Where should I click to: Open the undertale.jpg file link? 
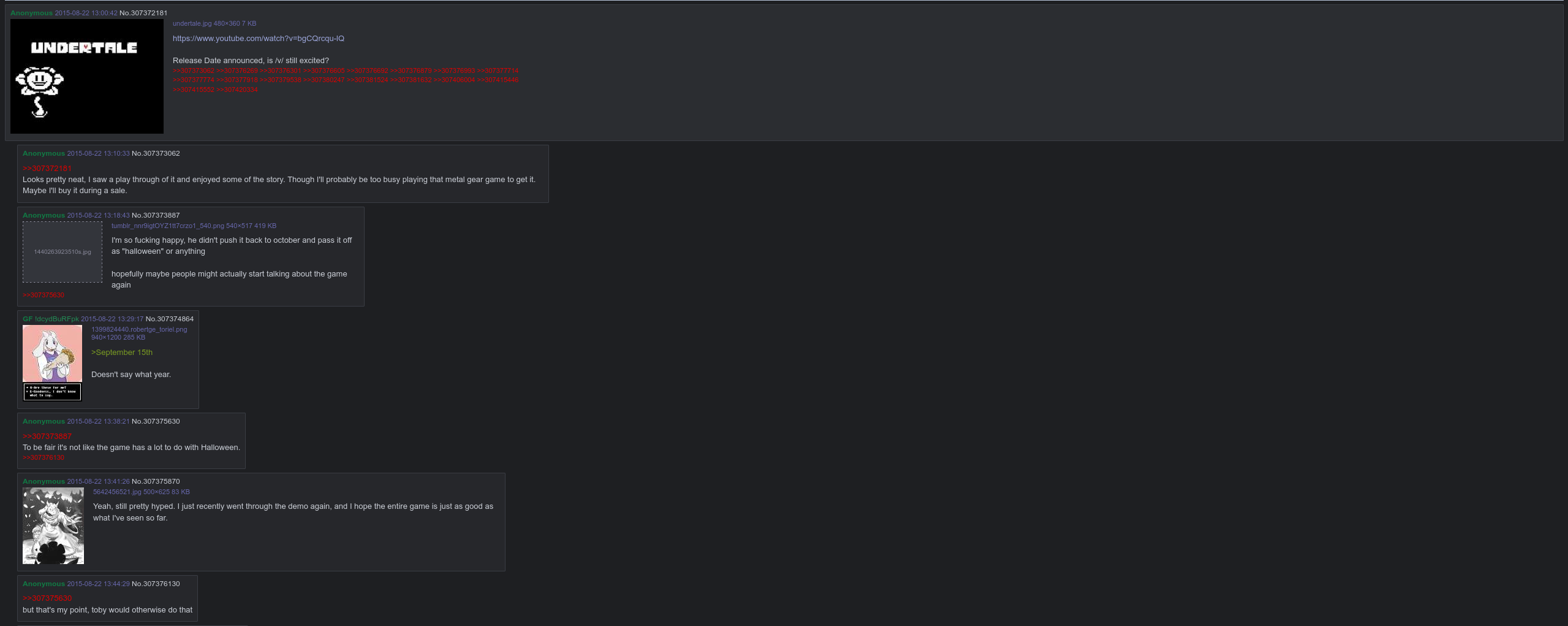click(x=192, y=23)
